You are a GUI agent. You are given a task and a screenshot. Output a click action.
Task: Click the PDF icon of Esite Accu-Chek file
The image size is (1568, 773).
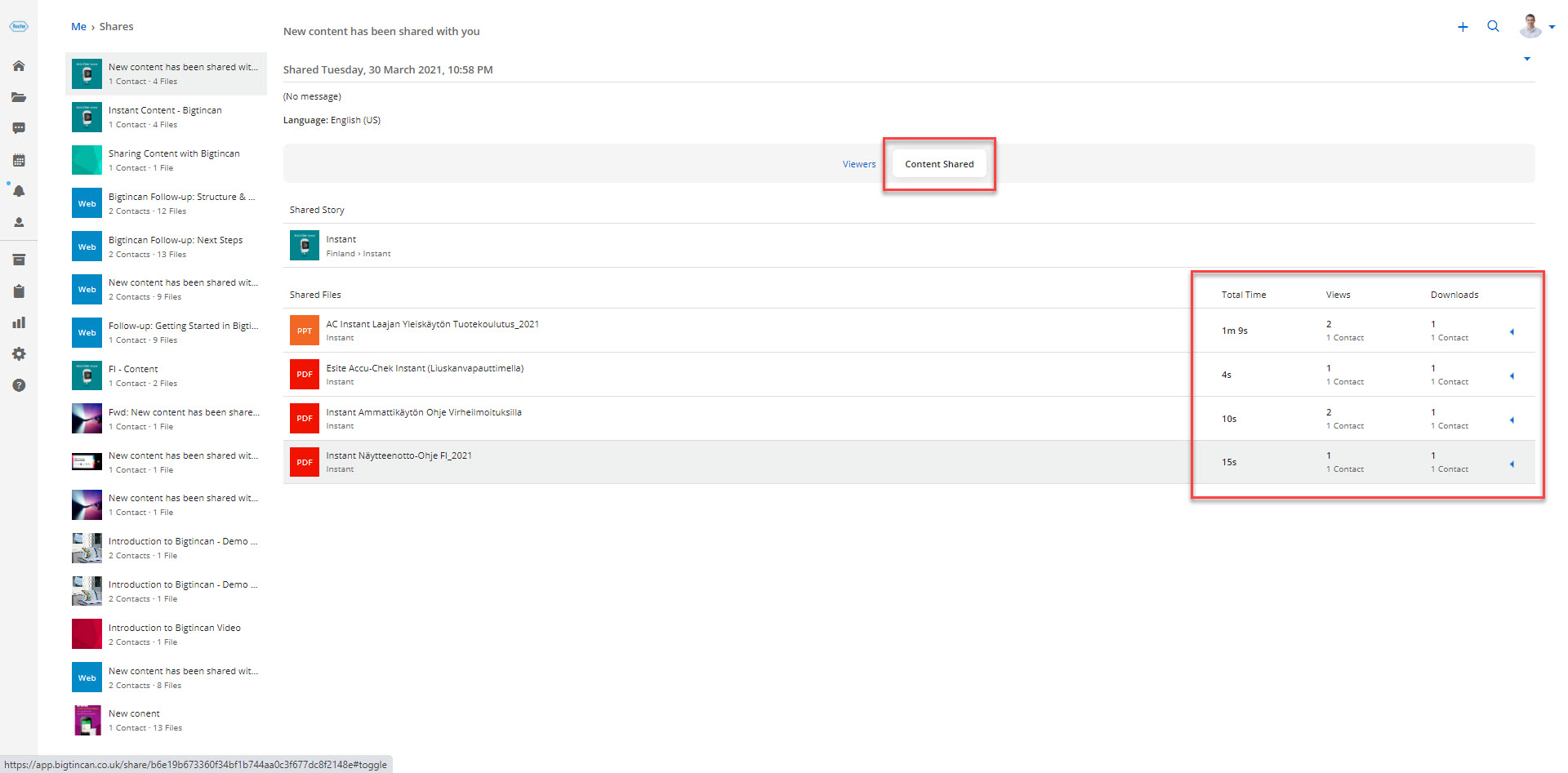tap(305, 374)
